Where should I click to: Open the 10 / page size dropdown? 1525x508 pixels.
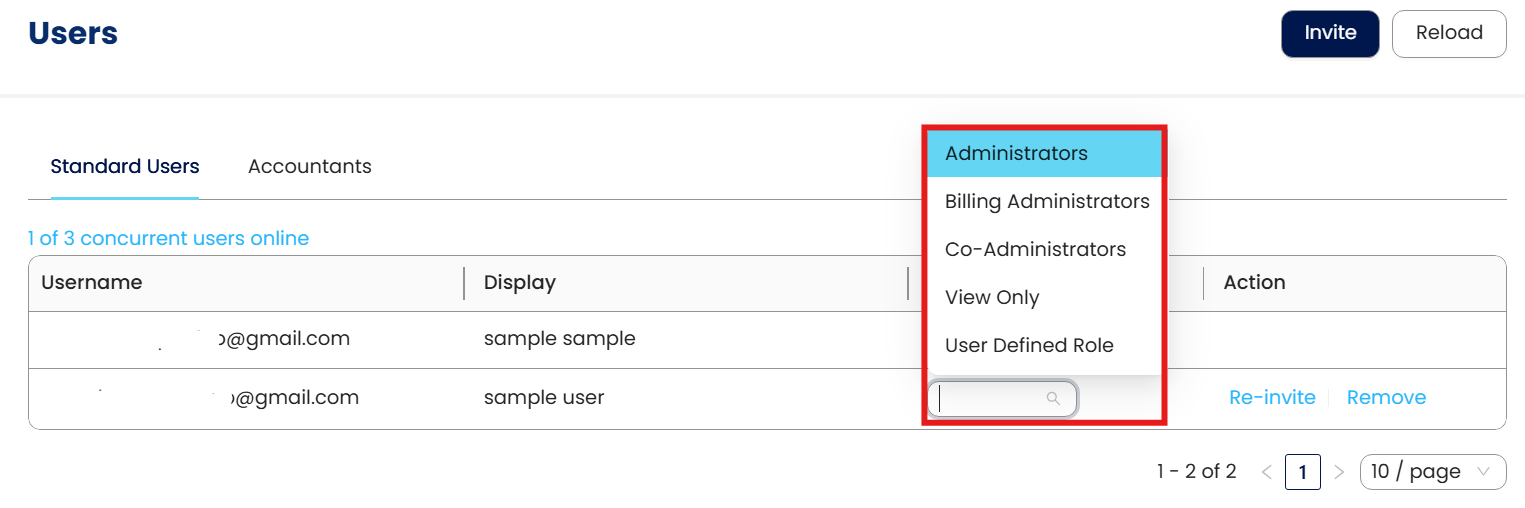tap(1432, 472)
